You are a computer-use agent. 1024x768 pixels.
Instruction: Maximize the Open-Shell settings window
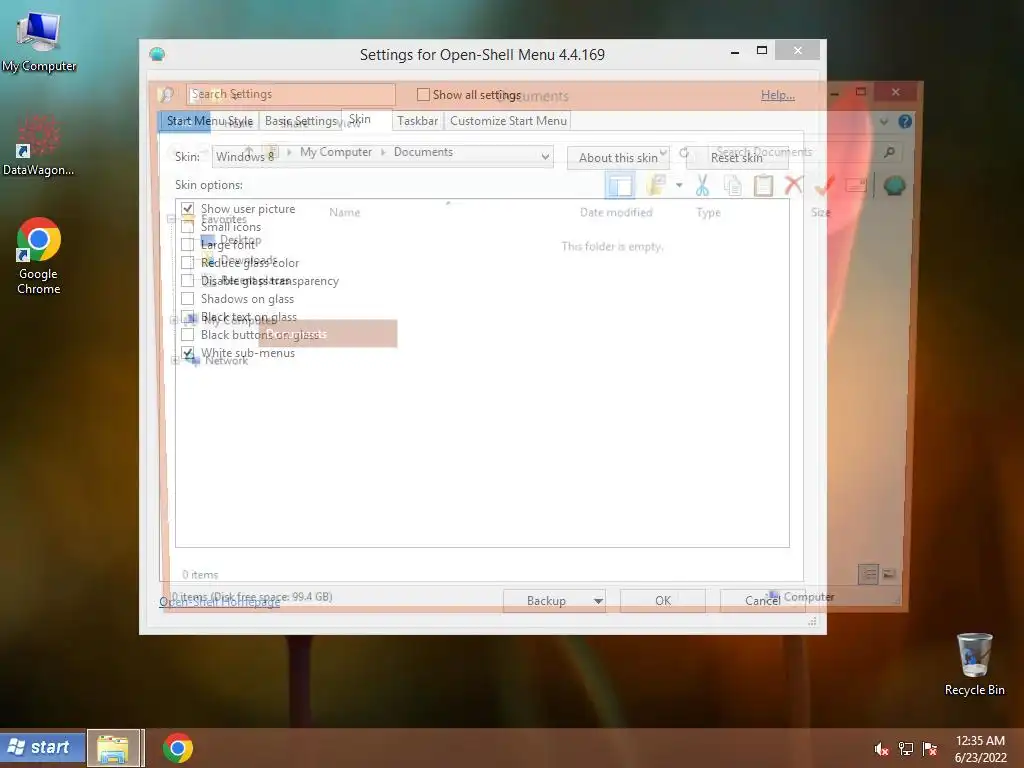point(761,51)
